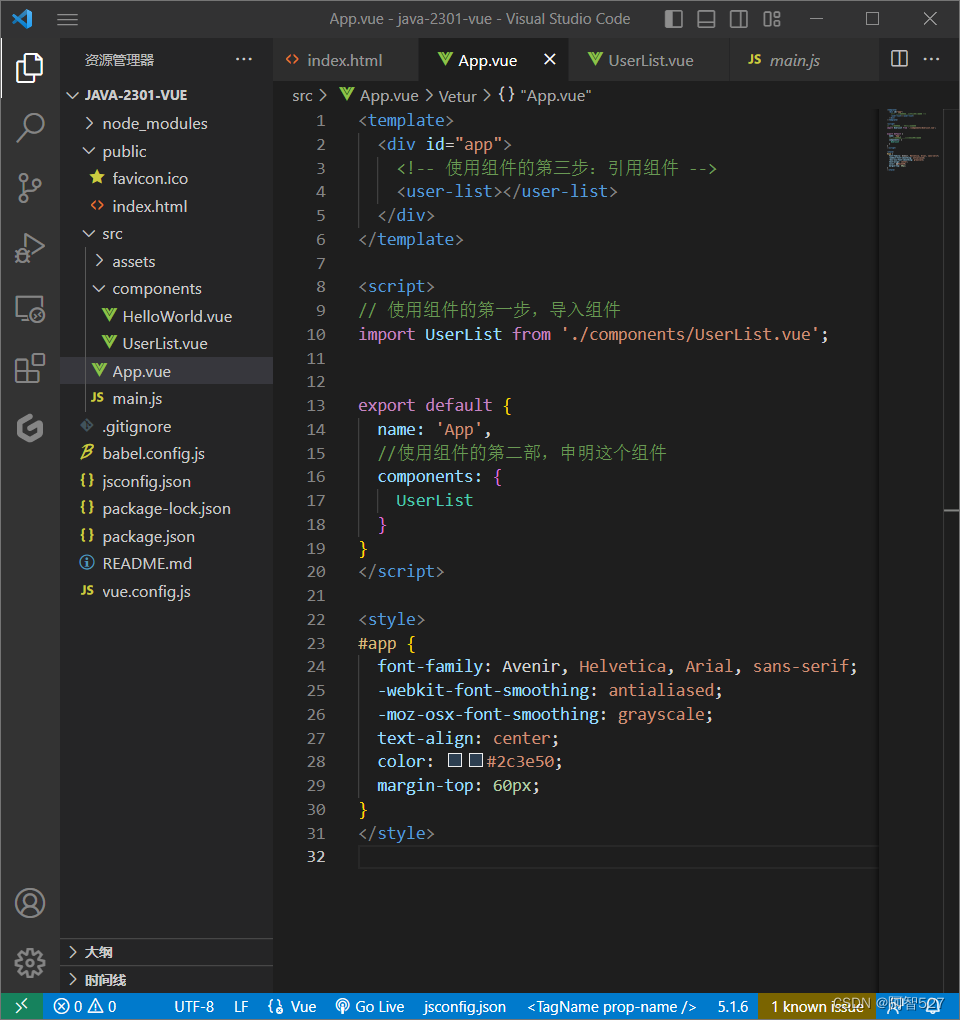
Task: Open warnings count in status bar
Action: click(x=102, y=1006)
